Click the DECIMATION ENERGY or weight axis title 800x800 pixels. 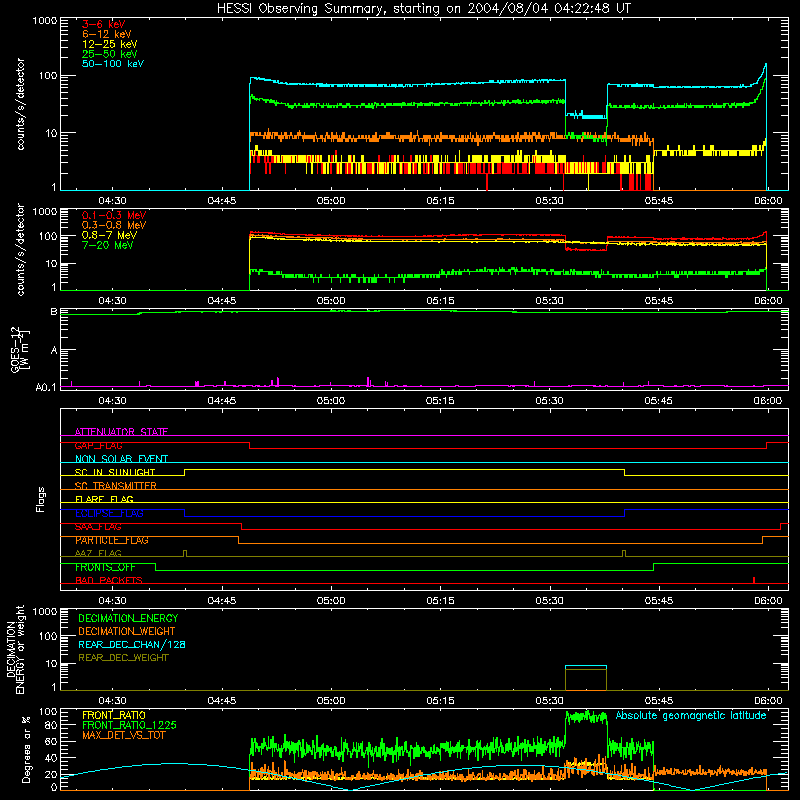tap(15, 649)
